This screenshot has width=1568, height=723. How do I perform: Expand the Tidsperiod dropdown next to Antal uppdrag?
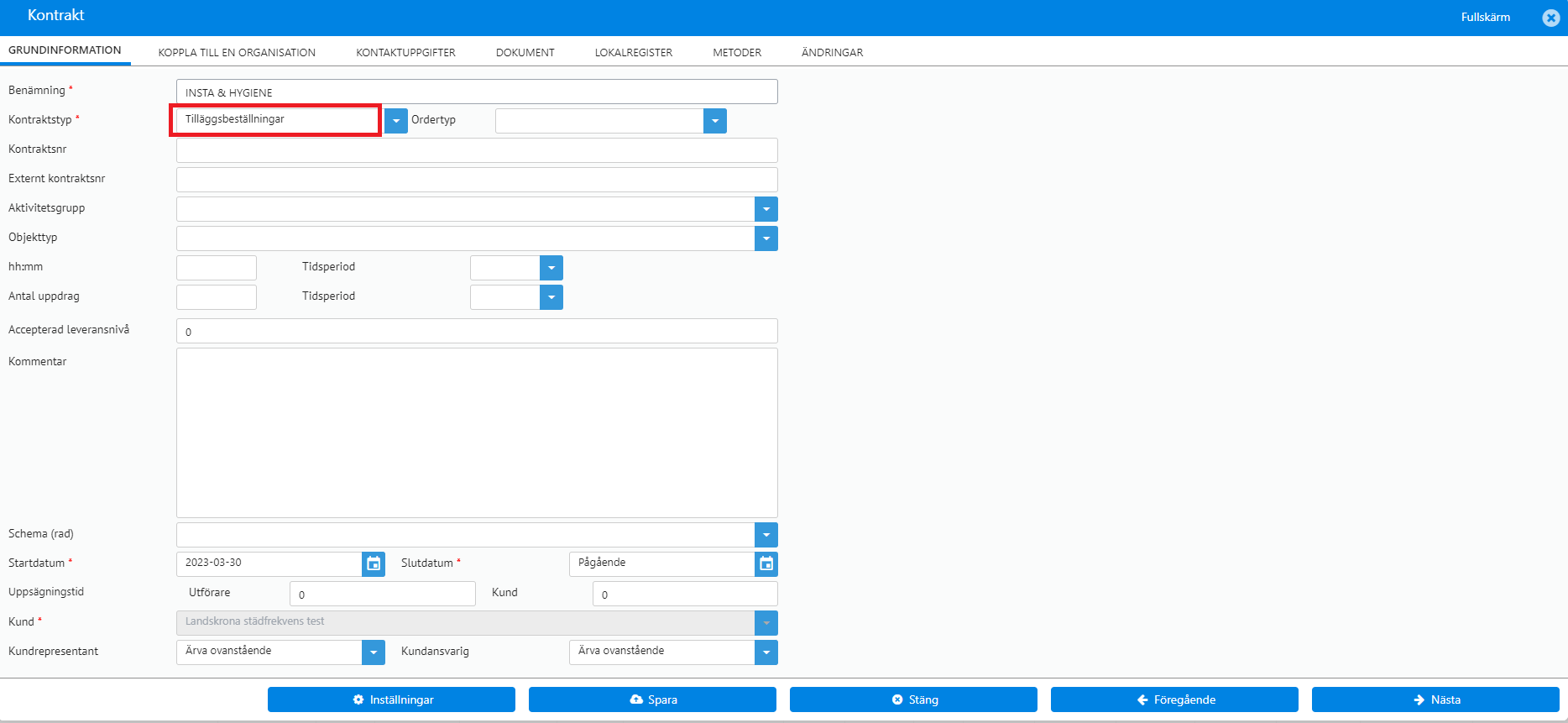click(x=551, y=297)
